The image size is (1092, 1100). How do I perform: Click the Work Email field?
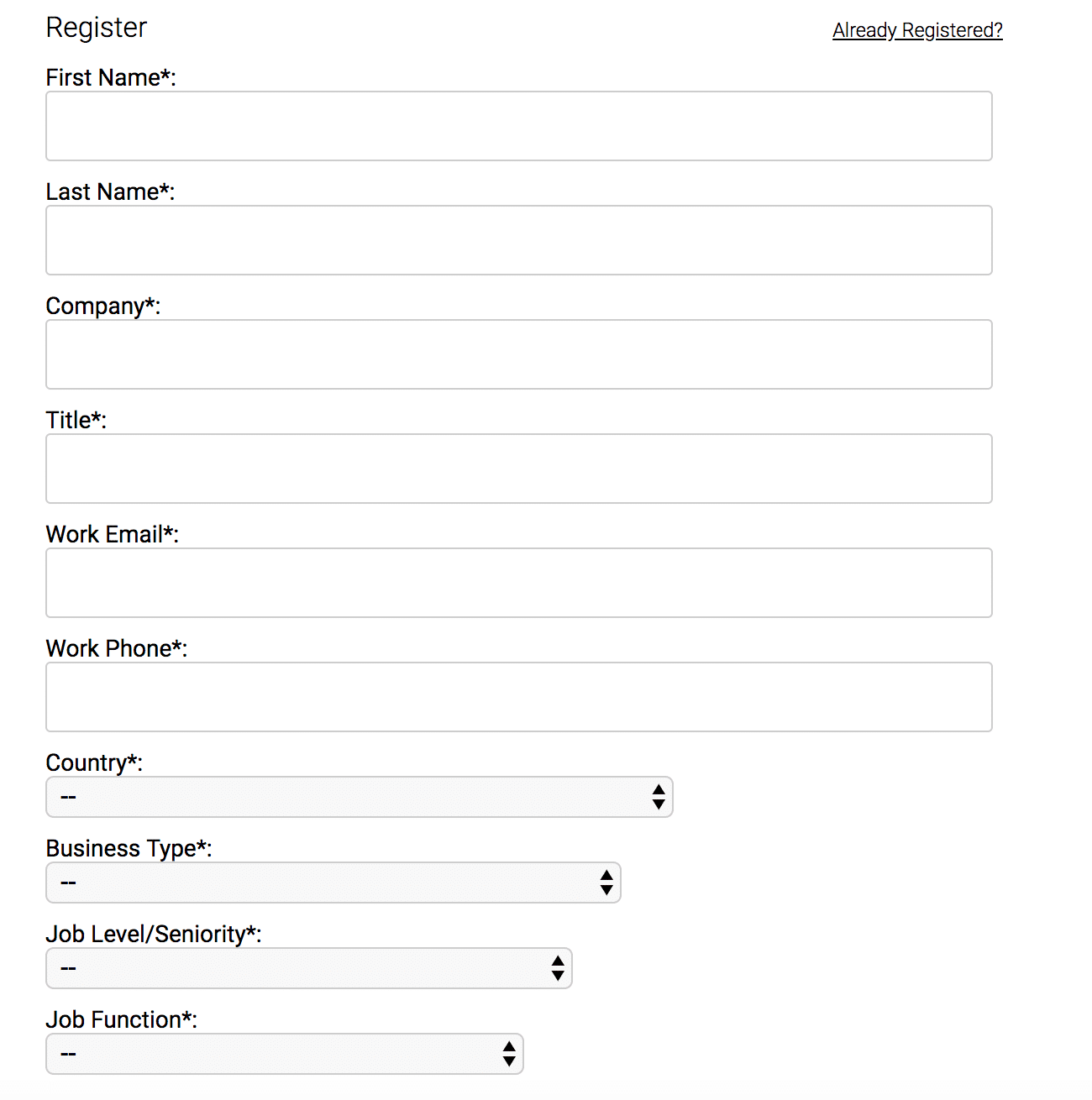[519, 583]
